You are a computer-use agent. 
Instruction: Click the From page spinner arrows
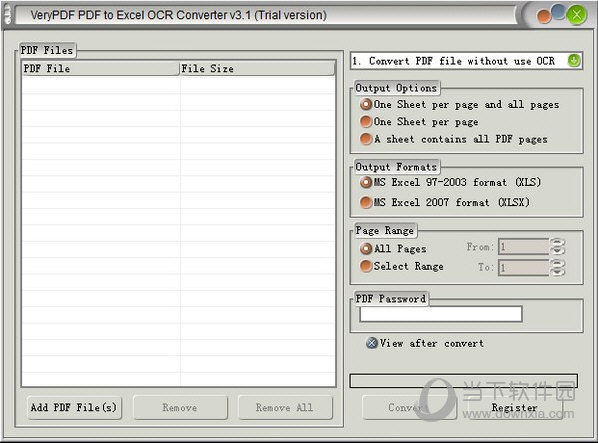[557, 247]
